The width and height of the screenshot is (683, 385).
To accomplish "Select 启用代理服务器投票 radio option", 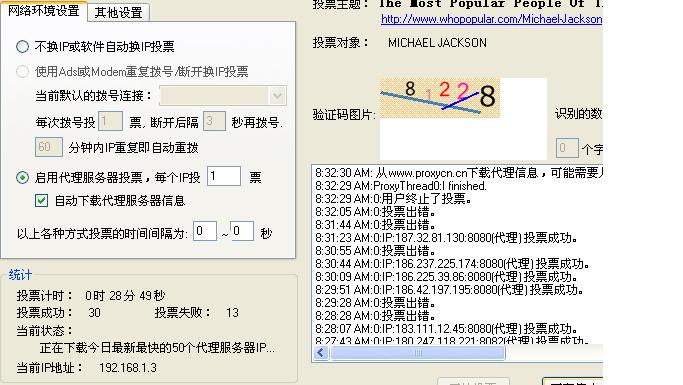I will [x=22, y=178].
